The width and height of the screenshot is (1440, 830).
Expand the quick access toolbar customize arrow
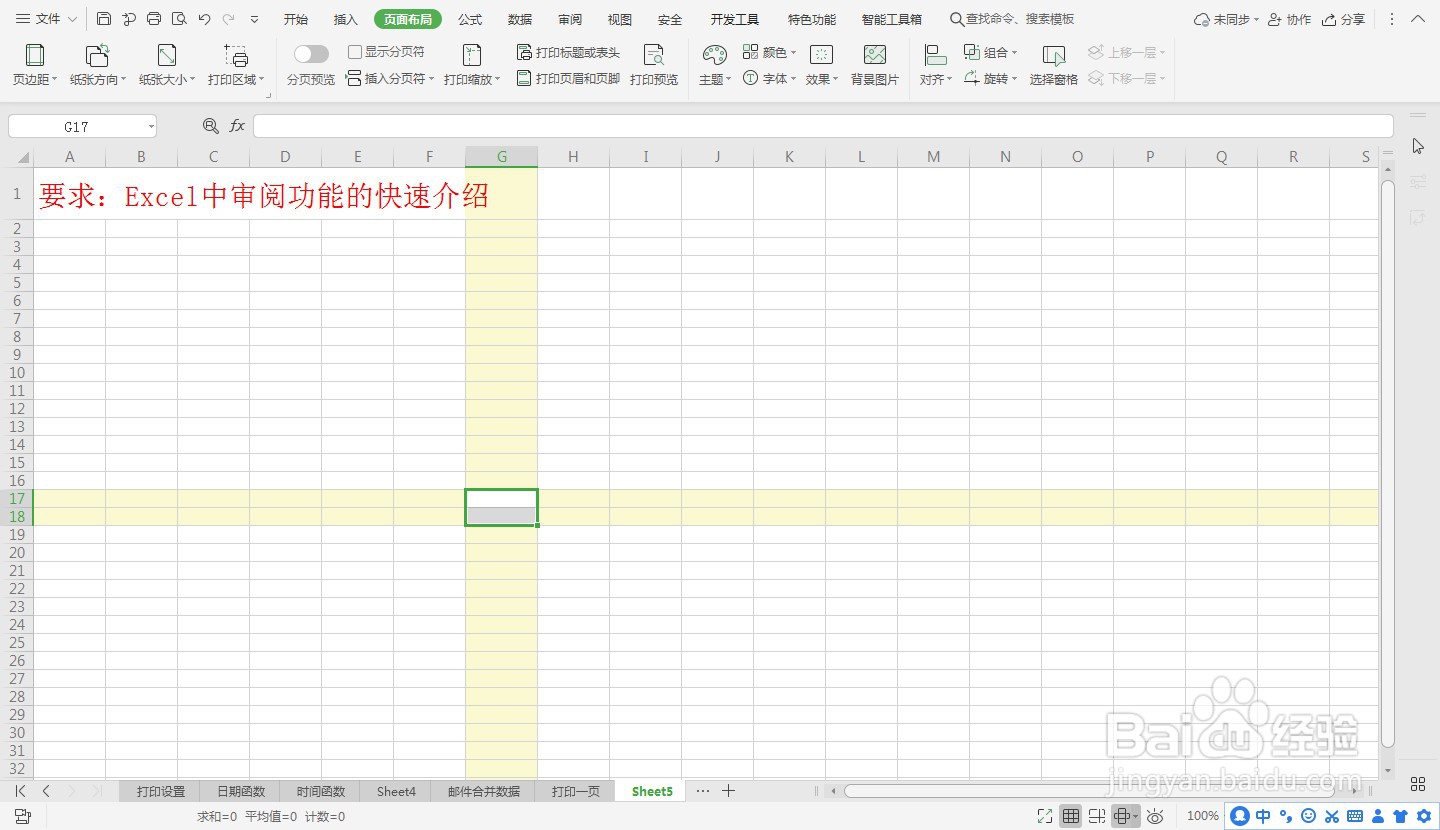[254, 19]
